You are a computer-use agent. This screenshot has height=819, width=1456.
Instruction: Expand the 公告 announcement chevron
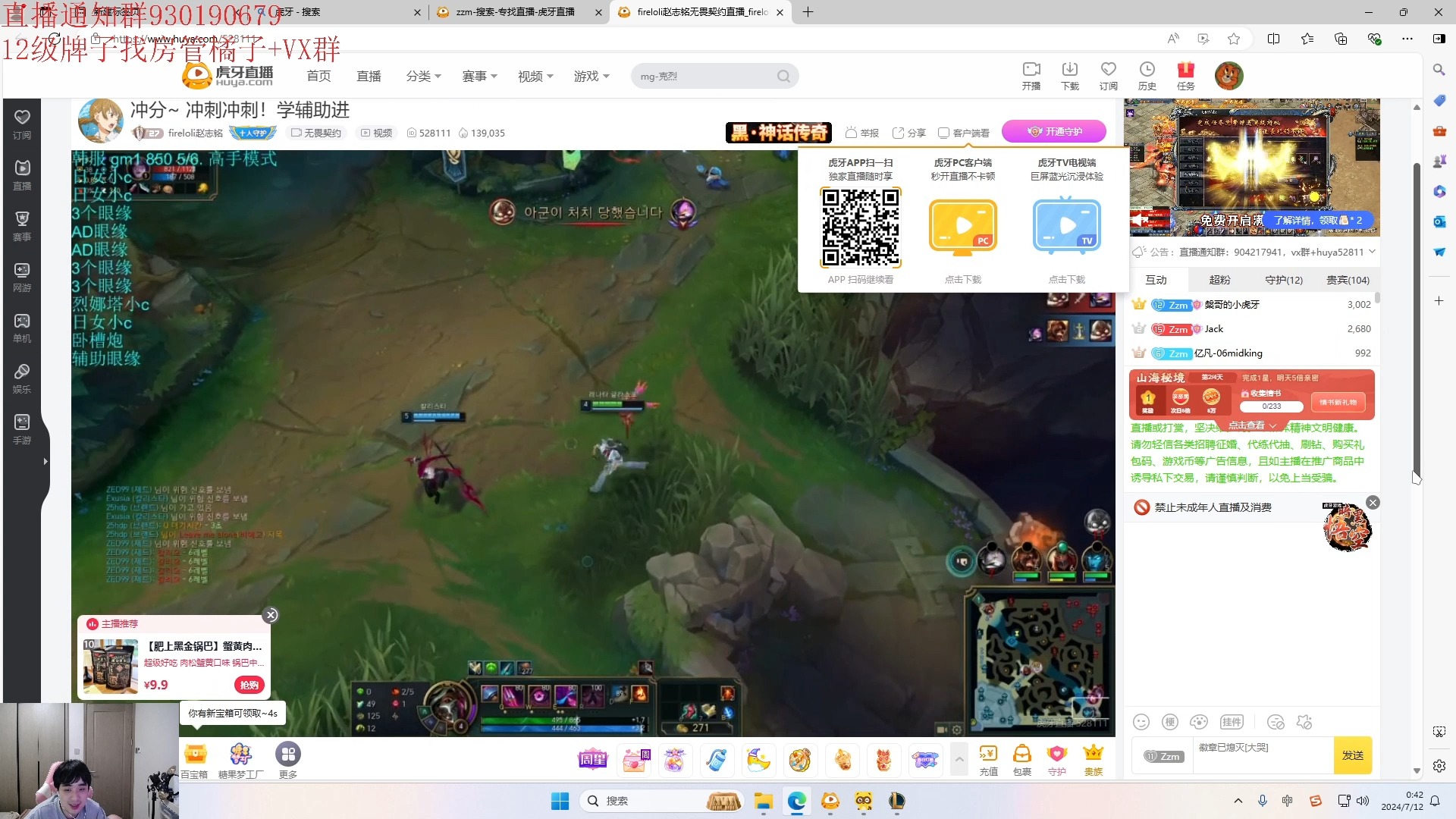[1372, 252]
